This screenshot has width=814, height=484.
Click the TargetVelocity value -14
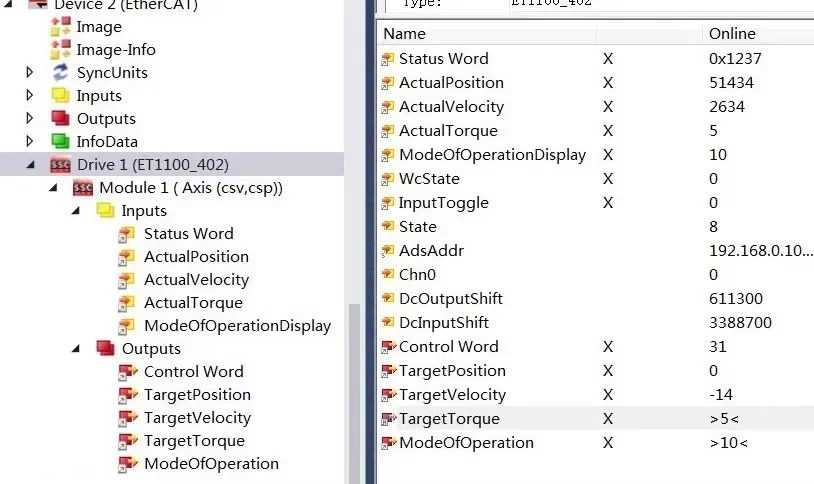(x=721, y=395)
